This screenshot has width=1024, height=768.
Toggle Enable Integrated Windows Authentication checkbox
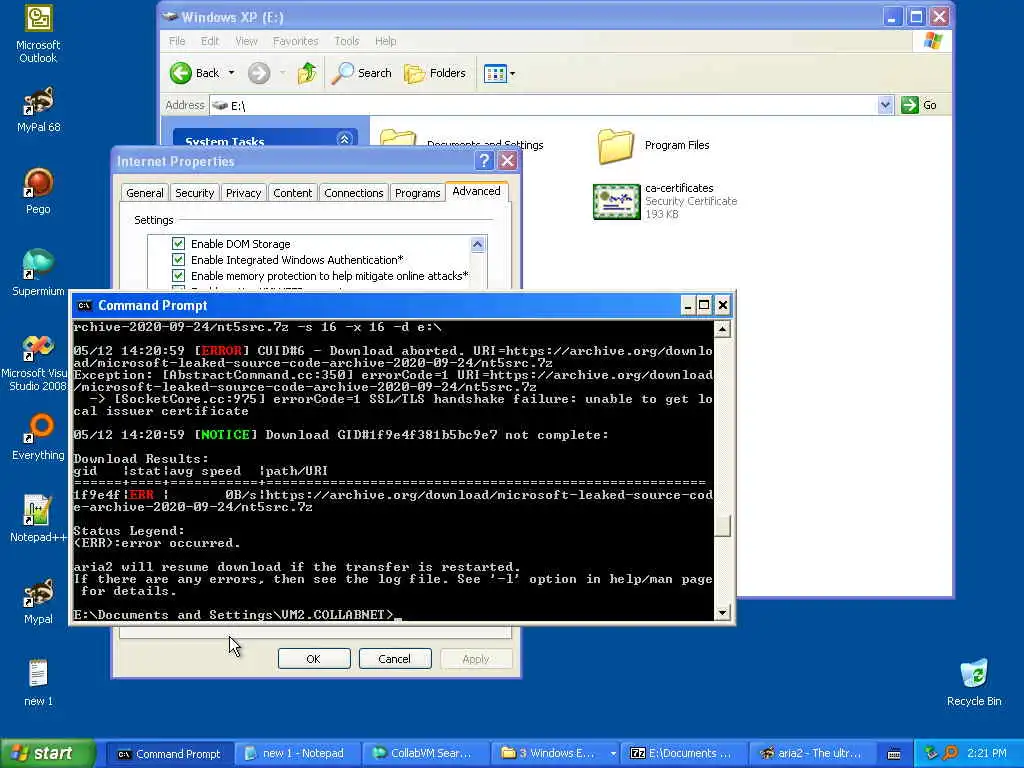coord(178,260)
